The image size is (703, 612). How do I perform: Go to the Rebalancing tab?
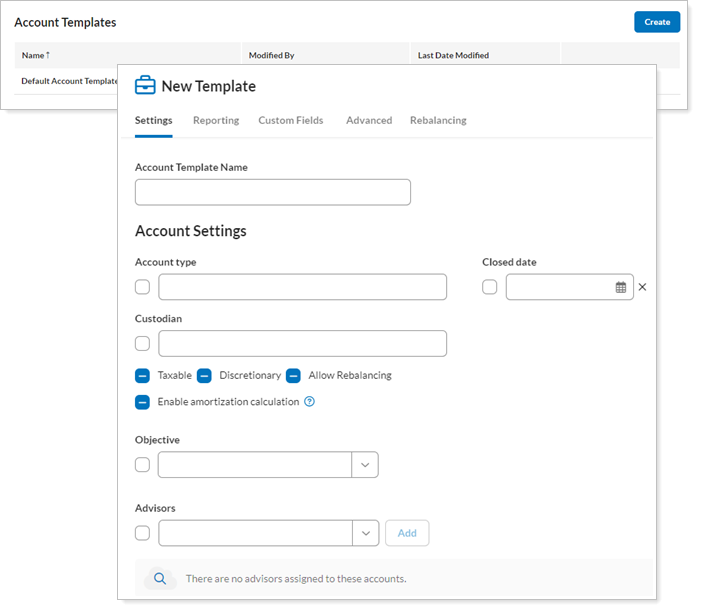pyautogui.click(x=438, y=120)
